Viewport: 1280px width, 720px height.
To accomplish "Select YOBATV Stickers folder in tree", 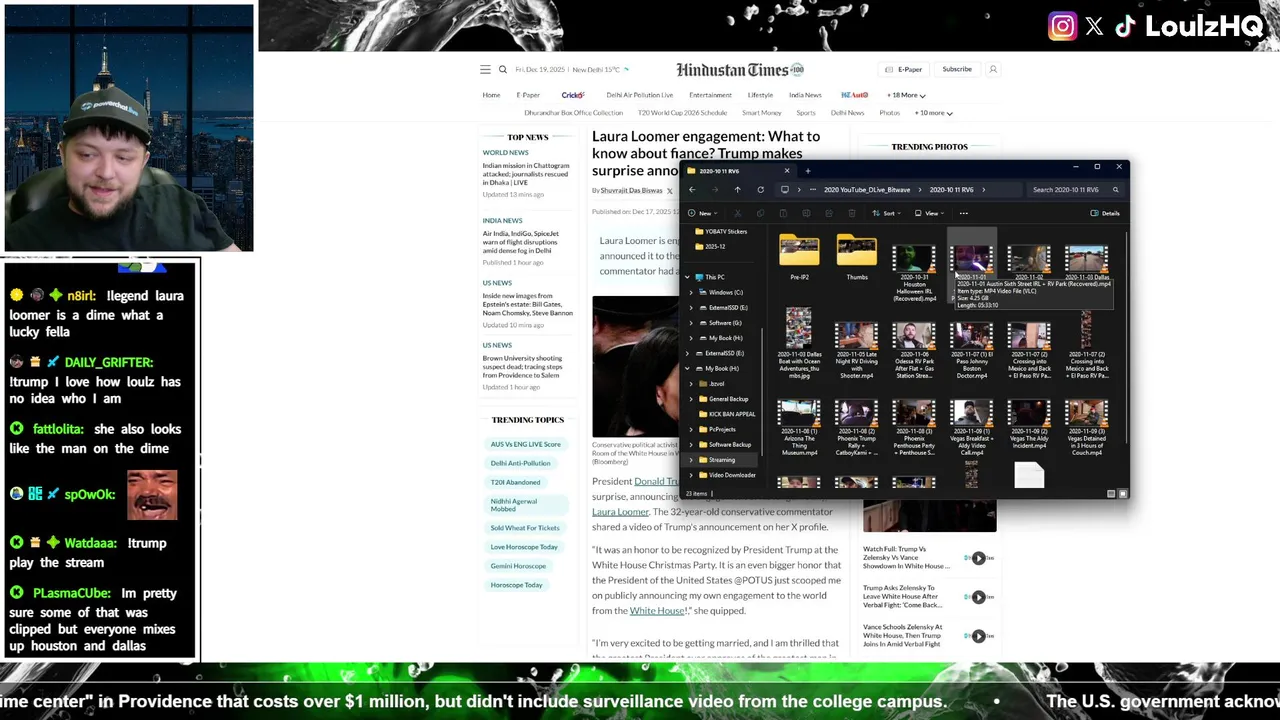I will (x=721, y=231).
